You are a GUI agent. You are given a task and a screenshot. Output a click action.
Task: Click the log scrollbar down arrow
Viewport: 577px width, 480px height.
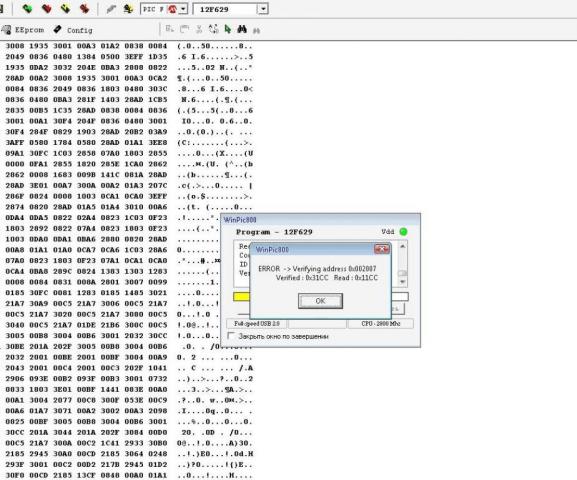click(403, 282)
